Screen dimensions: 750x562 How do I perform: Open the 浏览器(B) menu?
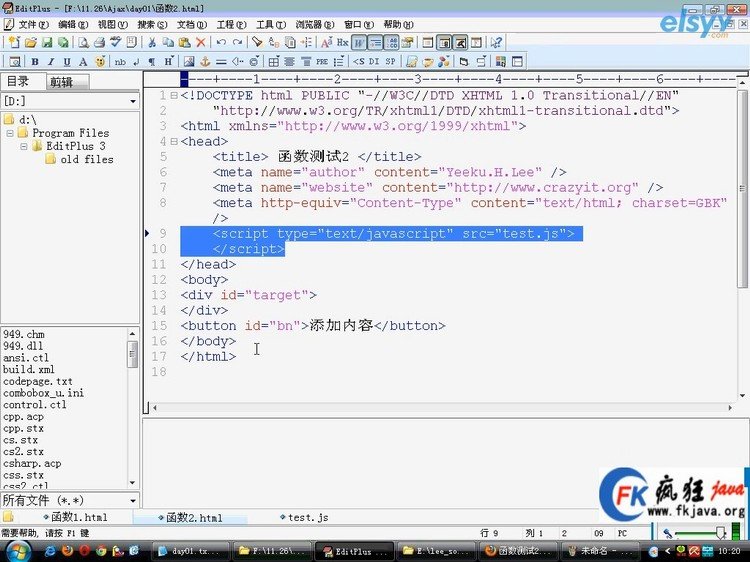pos(314,24)
